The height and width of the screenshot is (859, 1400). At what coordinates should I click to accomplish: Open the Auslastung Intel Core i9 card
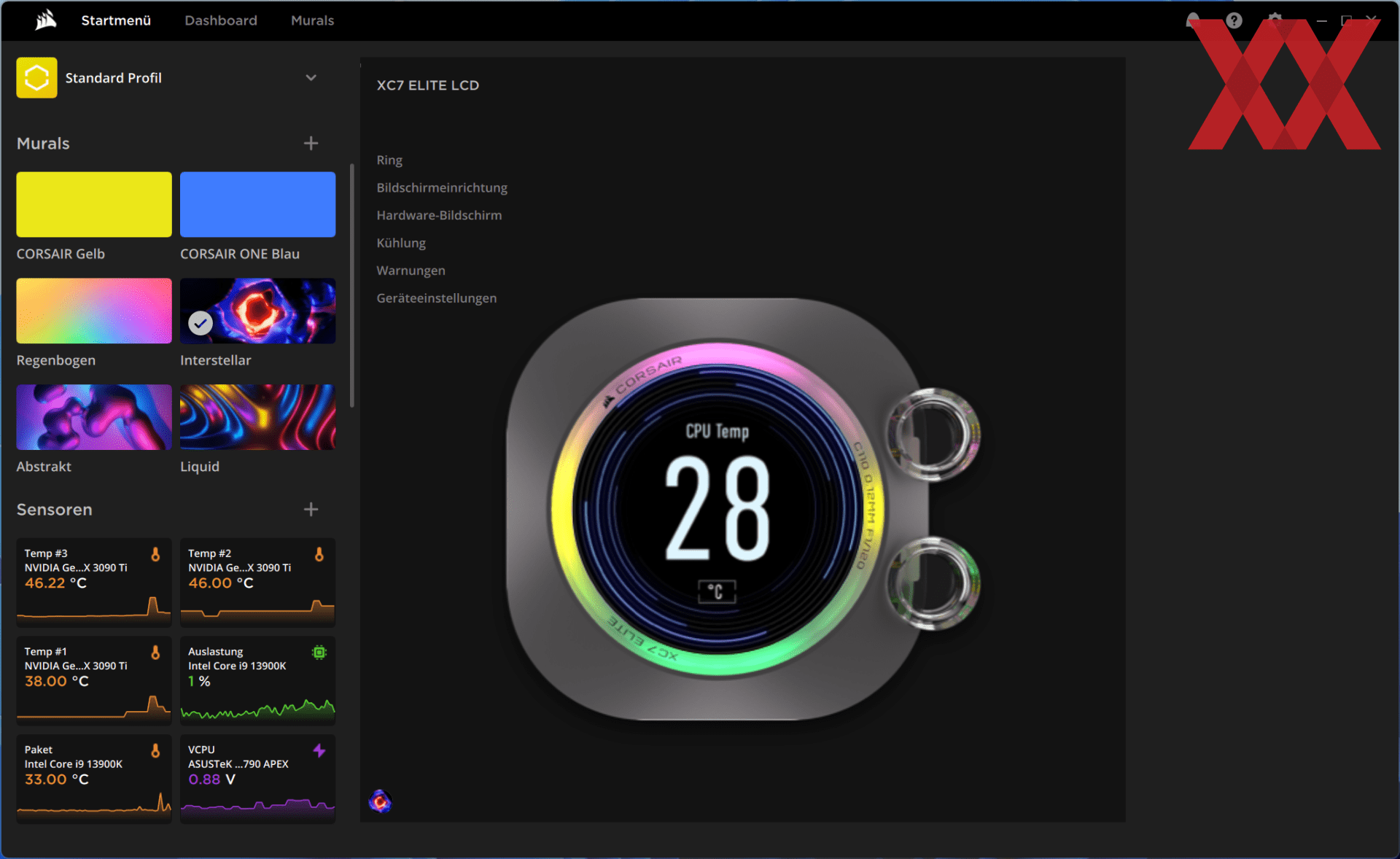pos(257,680)
